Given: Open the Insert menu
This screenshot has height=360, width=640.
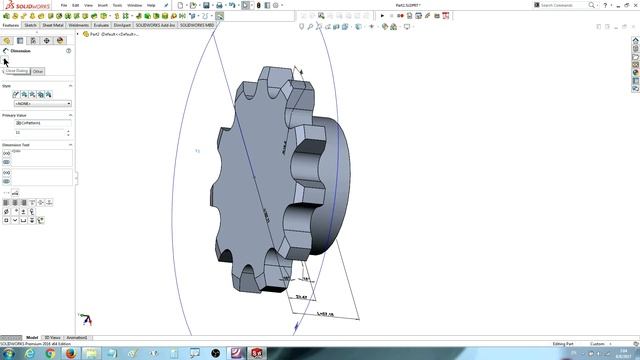Looking at the screenshot, I should (x=103, y=5).
